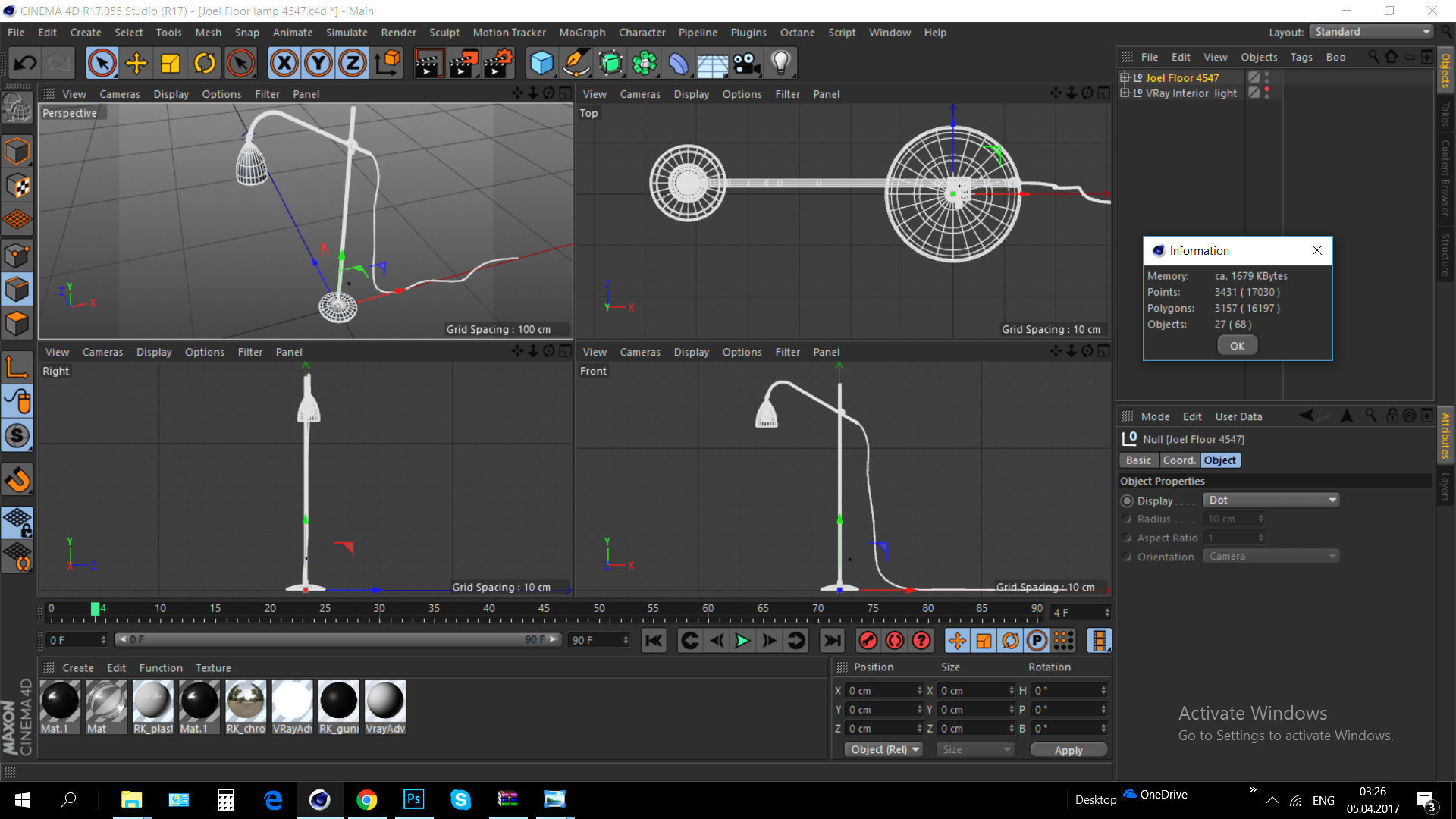This screenshot has width=1456, height=819.
Task: Render the active view
Action: (428, 63)
